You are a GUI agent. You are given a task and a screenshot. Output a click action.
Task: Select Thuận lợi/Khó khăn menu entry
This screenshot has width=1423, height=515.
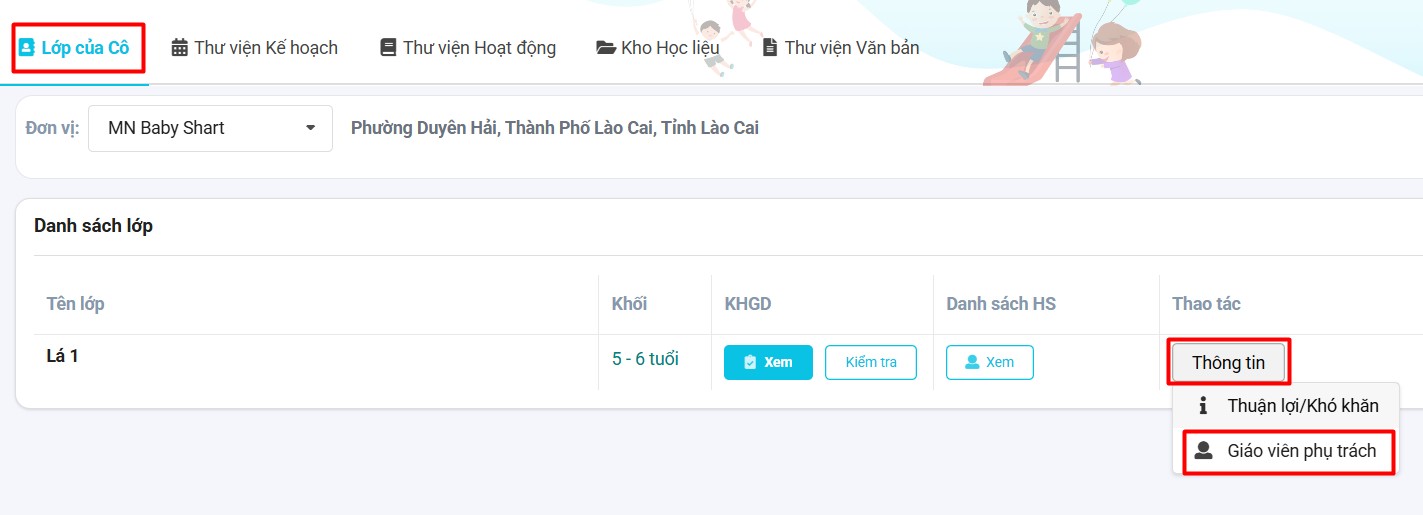(1302, 405)
